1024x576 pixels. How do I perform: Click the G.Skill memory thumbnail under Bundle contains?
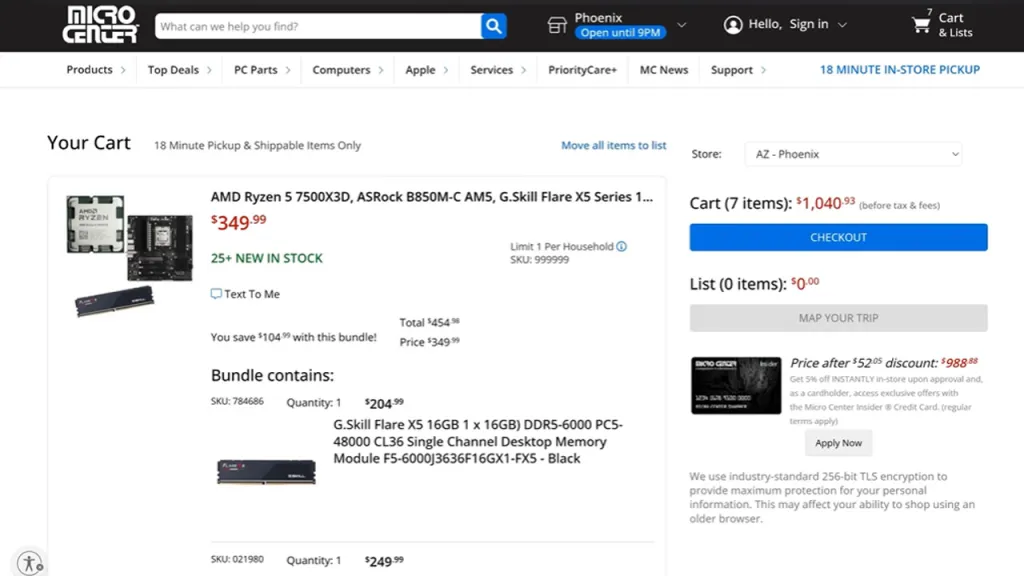coord(266,472)
